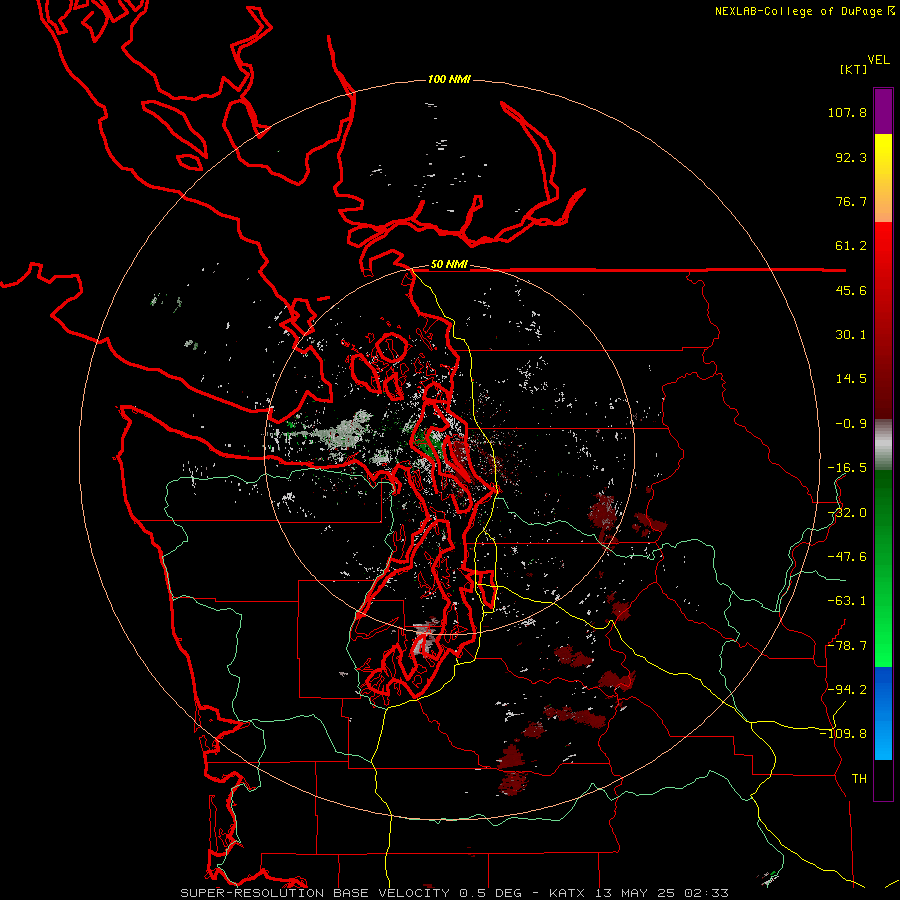Click the -16.5 legend value
Screen dimensions: 900x900
point(847,468)
